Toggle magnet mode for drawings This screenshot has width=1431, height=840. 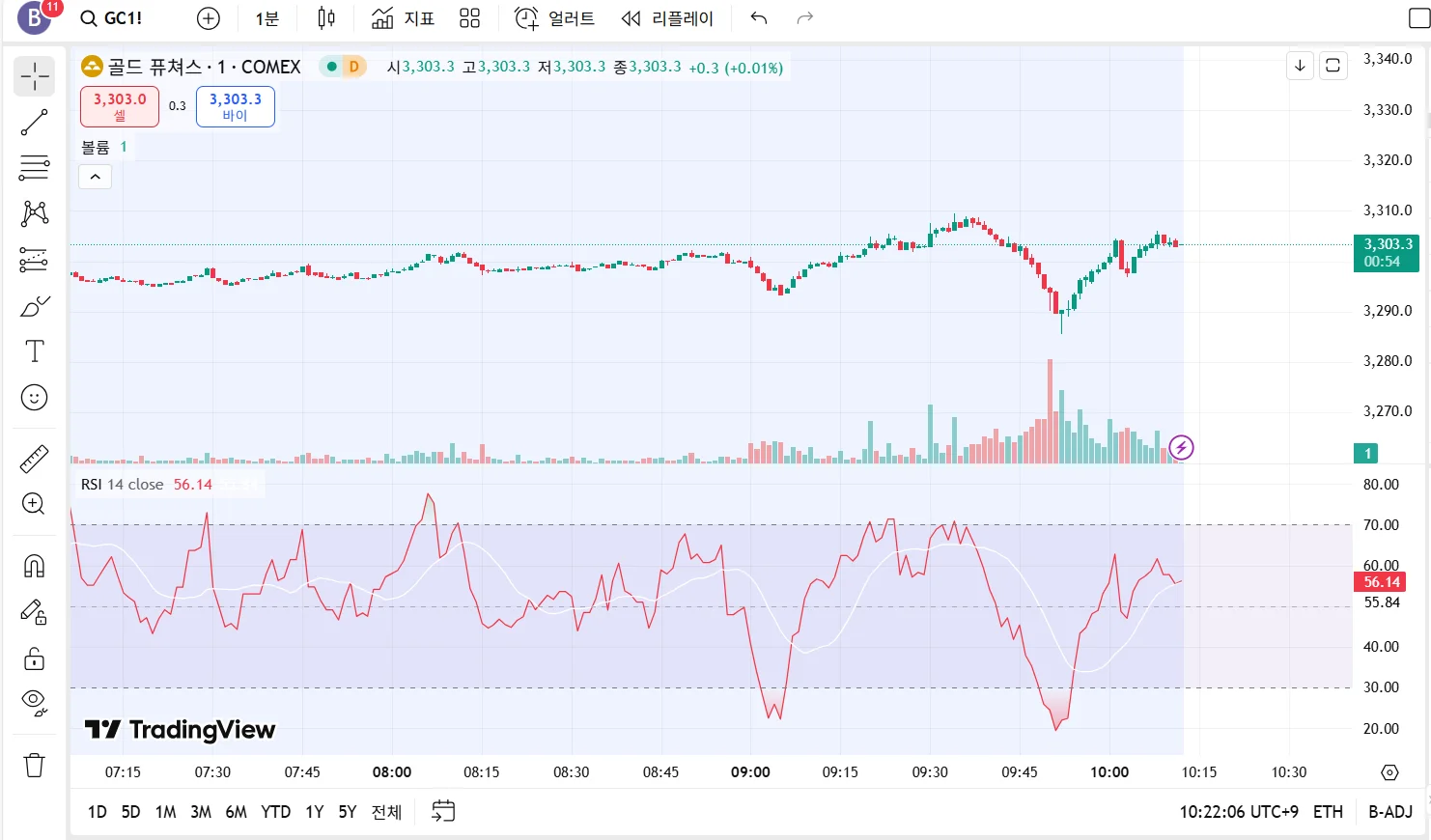pos(35,566)
